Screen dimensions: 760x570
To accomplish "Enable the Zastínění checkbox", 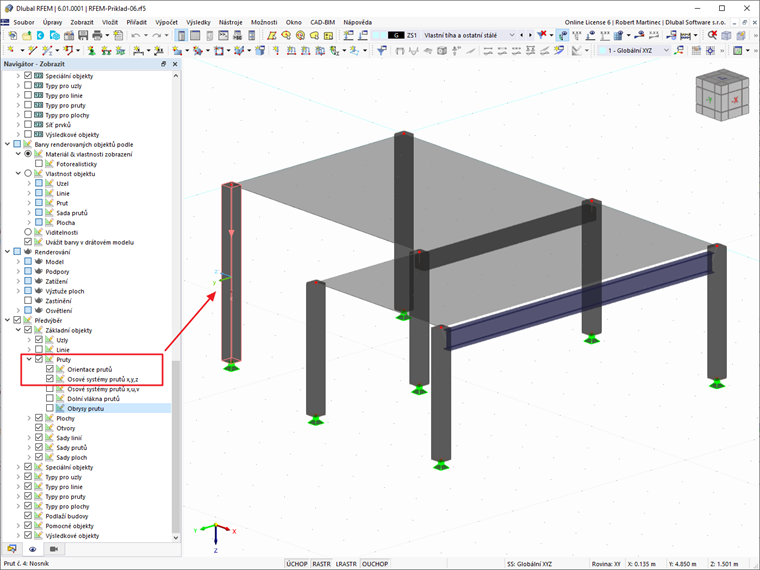I will 28,301.
